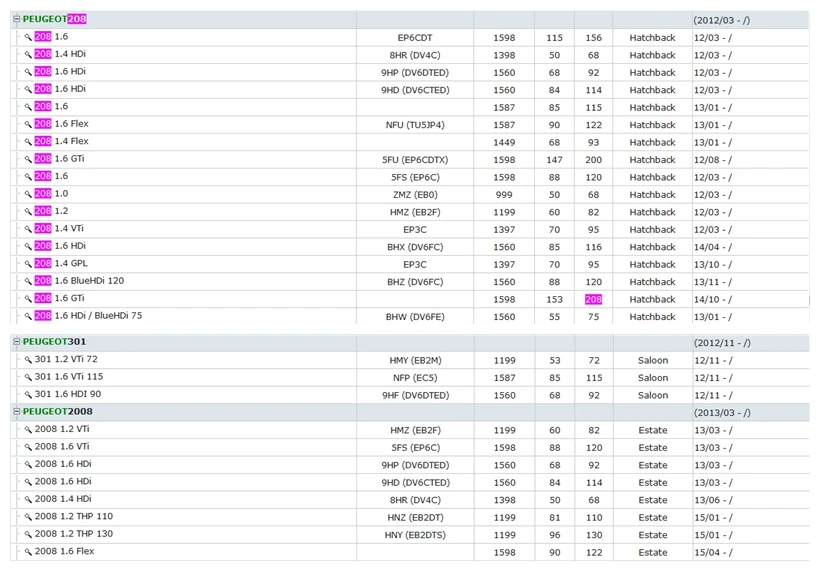820x571 pixels.
Task: Click magnifier icon of 301 1.6 HDI 90
Action: 28,395
